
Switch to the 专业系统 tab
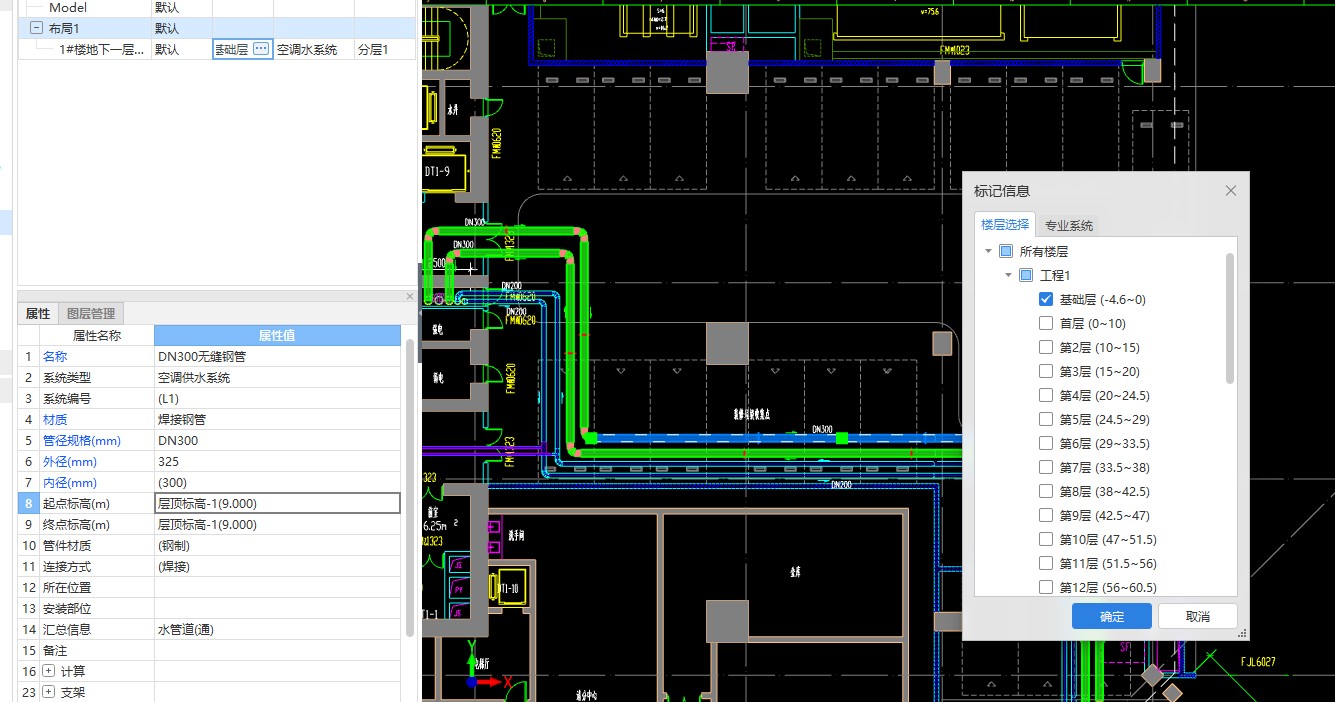coord(1069,226)
